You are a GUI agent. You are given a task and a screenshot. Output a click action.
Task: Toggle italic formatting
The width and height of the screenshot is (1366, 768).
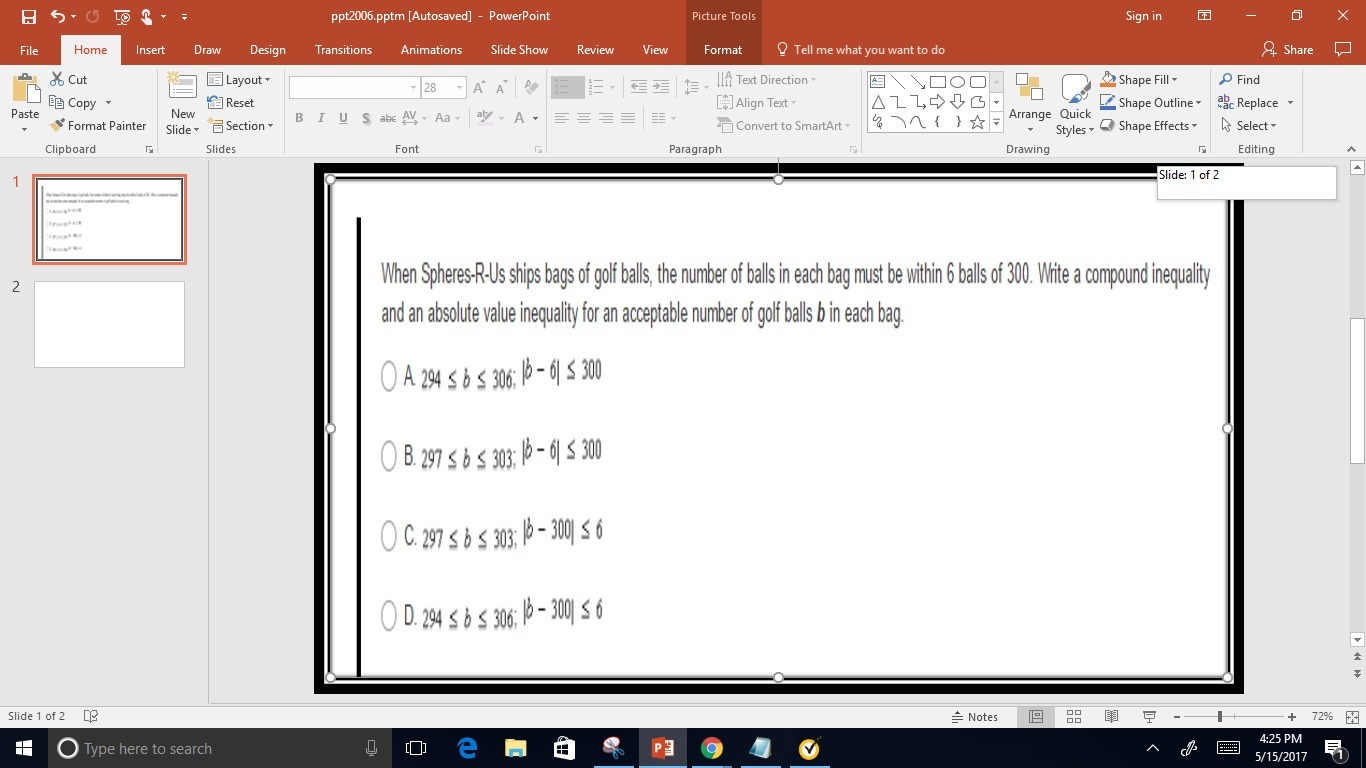click(321, 118)
